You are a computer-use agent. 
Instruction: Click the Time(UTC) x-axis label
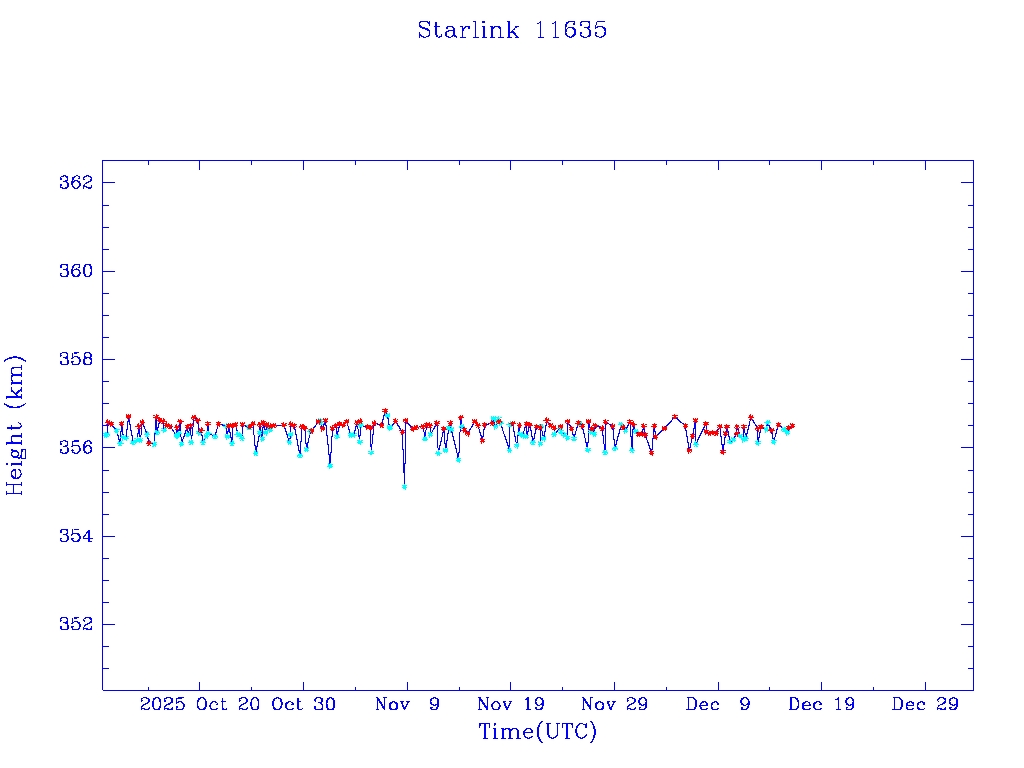(537, 732)
